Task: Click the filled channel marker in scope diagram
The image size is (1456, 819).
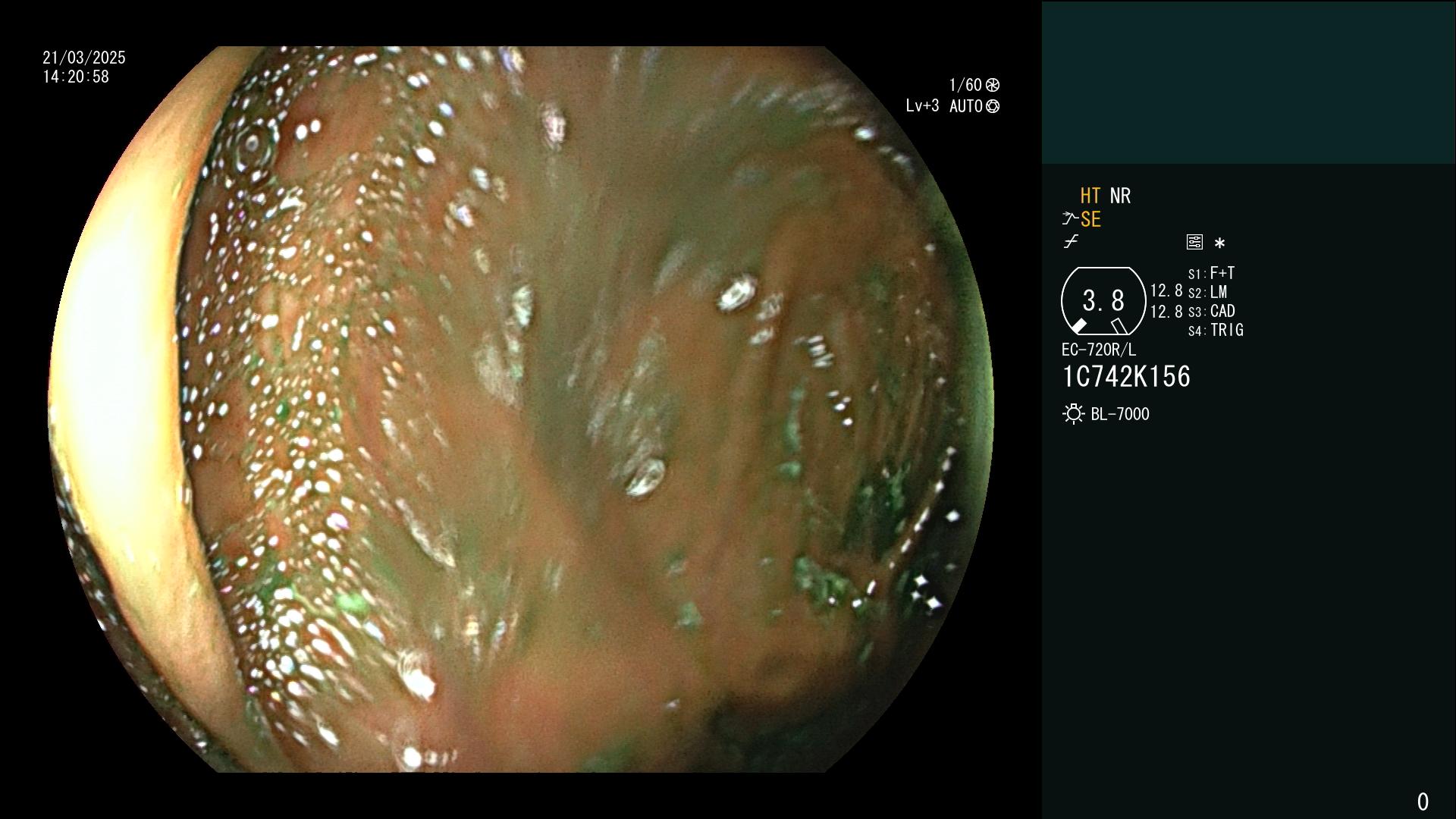Action: click(x=1078, y=326)
